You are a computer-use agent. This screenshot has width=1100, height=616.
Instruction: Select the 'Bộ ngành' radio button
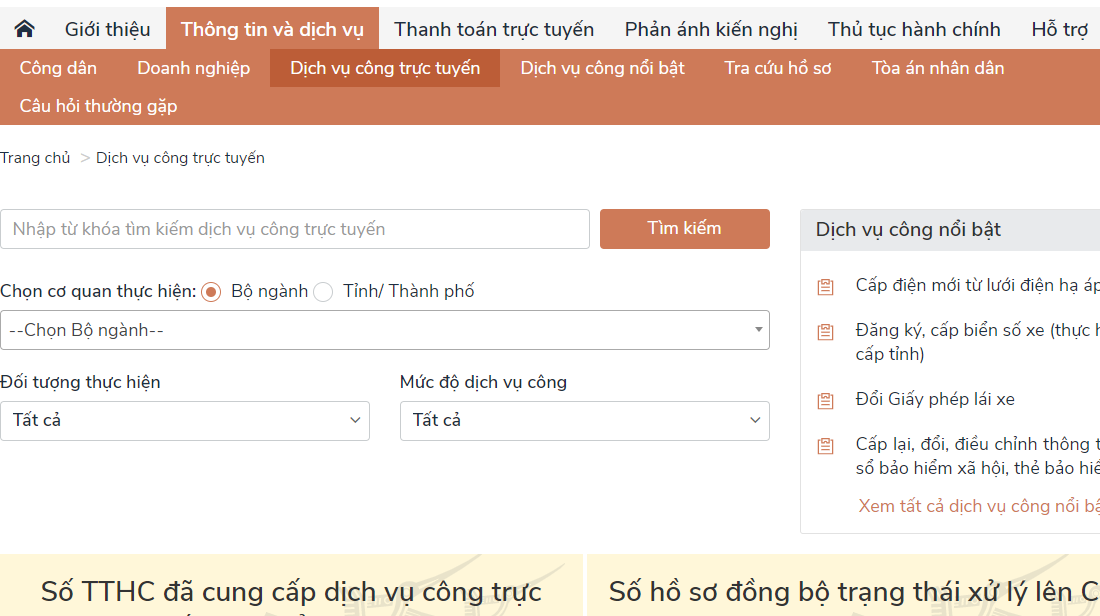(x=210, y=291)
